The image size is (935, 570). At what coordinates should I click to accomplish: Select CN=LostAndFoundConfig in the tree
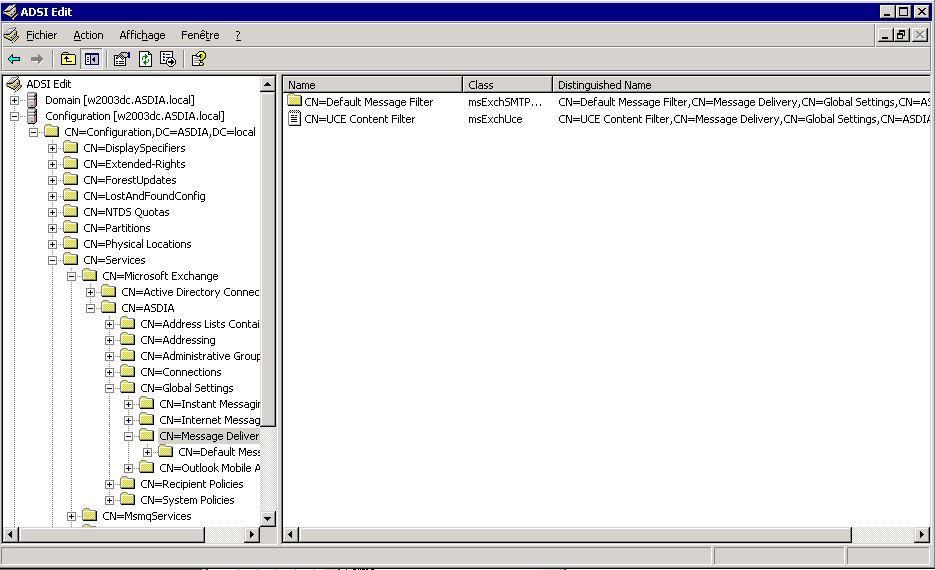coord(144,196)
